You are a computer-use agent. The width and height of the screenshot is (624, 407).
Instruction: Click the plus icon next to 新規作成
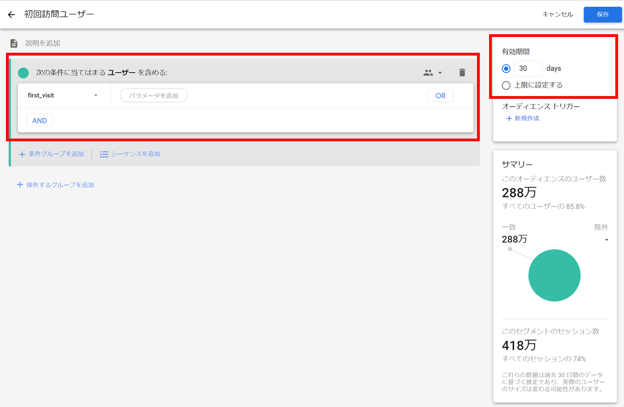tap(509, 119)
